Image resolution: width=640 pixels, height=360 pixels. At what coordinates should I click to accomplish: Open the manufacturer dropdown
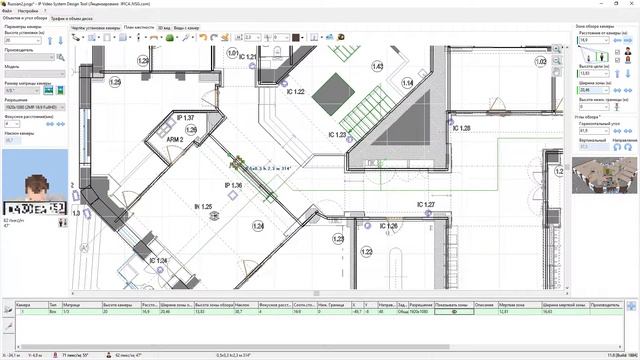point(51,57)
